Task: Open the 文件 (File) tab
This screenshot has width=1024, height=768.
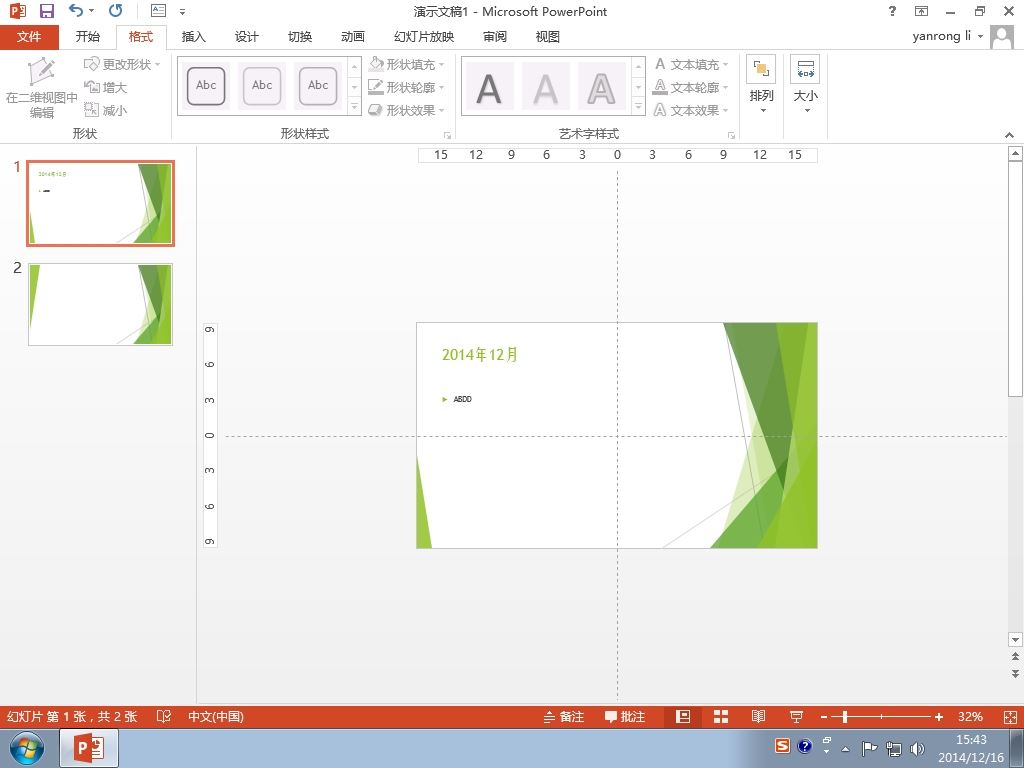Action: click(x=29, y=37)
